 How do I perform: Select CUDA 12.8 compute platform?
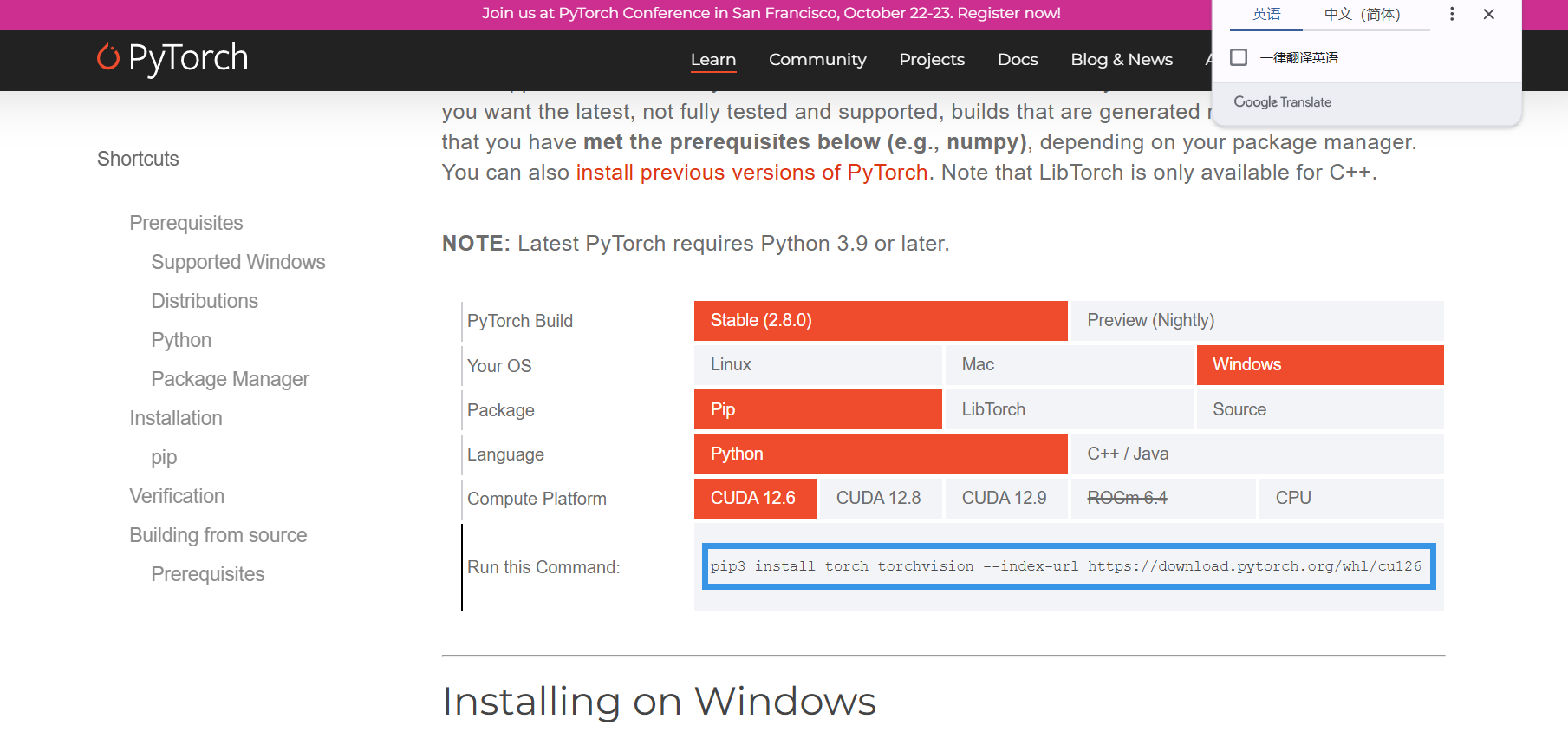881,499
